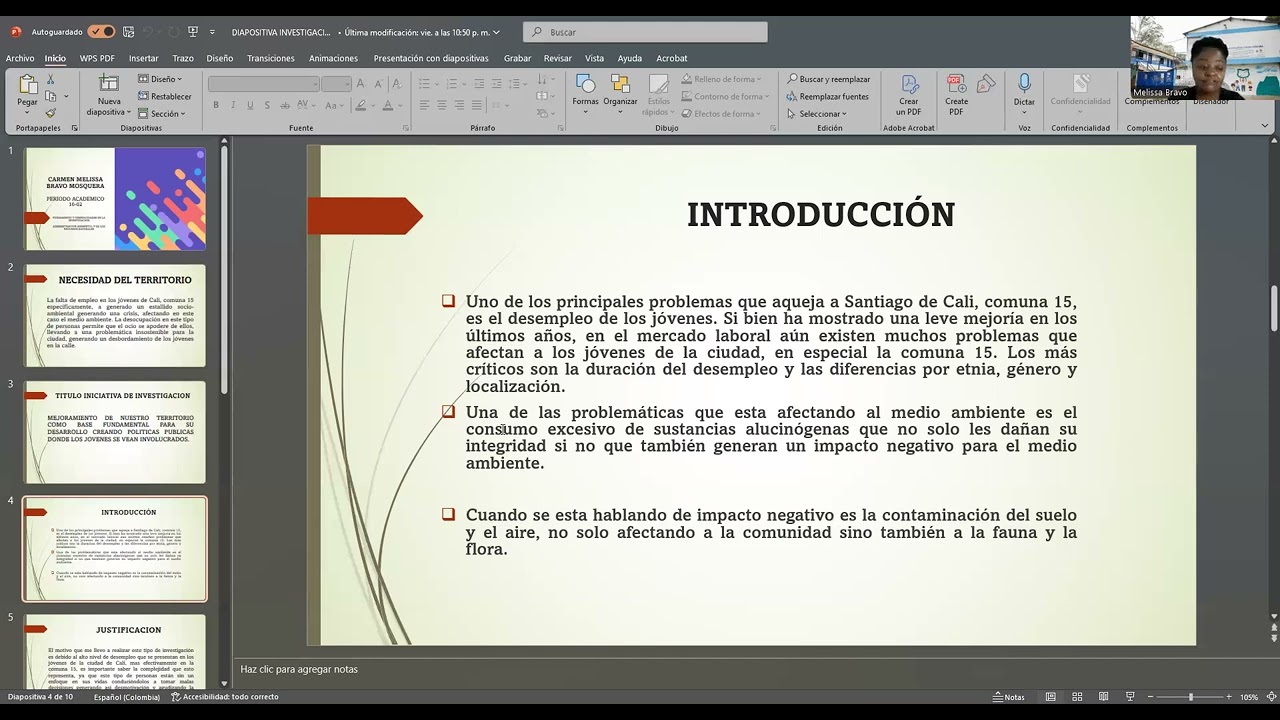Viewport: 1280px width, 720px height.
Task: Start slideshow from status bar icon
Action: (1130, 697)
